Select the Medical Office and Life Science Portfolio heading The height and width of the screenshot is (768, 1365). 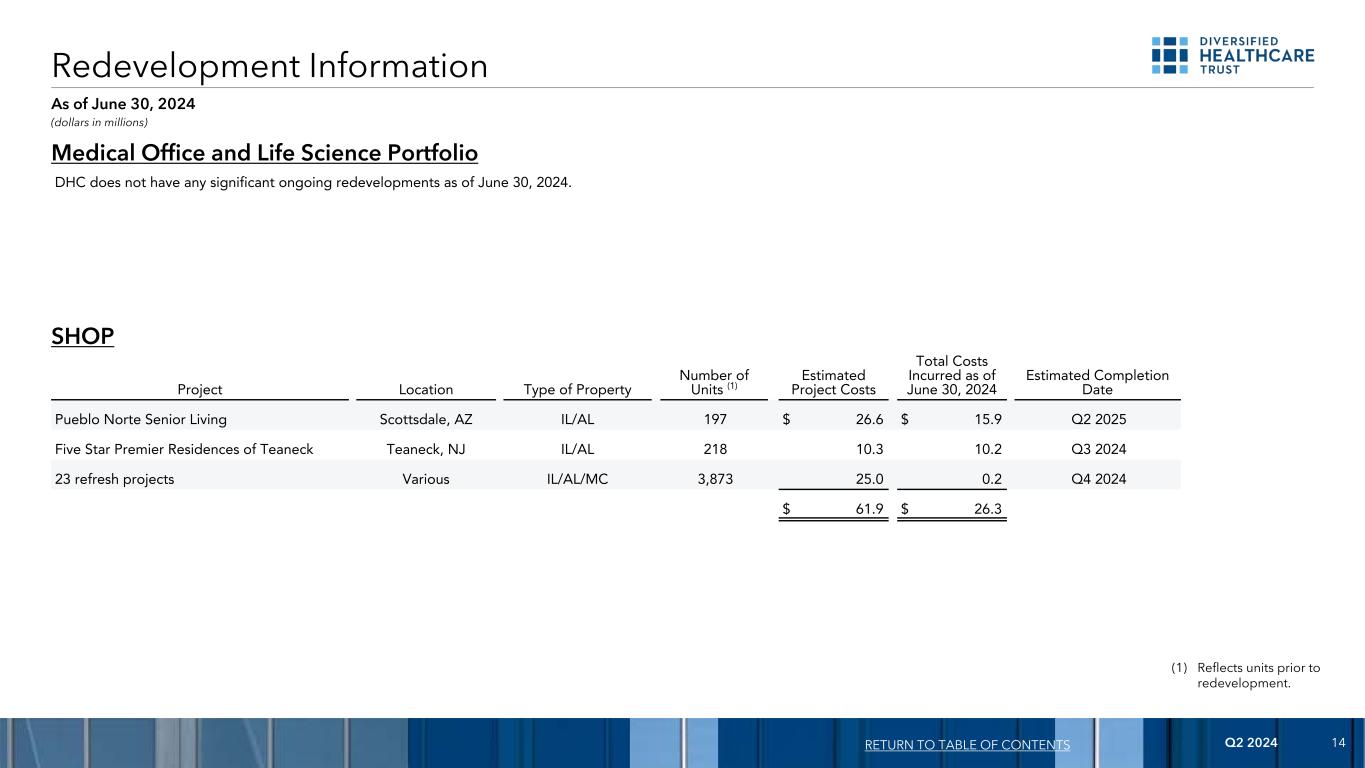click(264, 153)
